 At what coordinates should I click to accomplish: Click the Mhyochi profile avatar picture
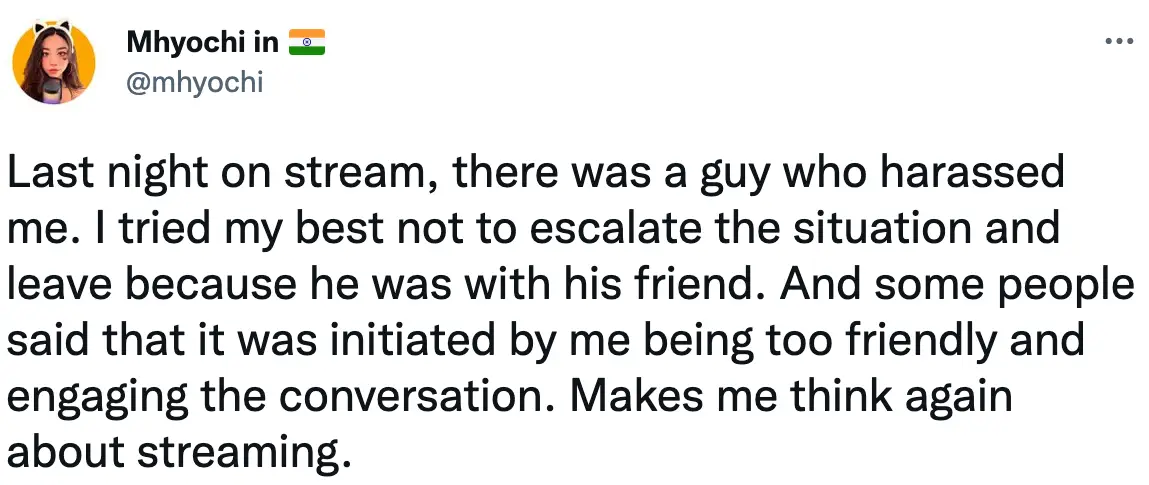click(54, 62)
